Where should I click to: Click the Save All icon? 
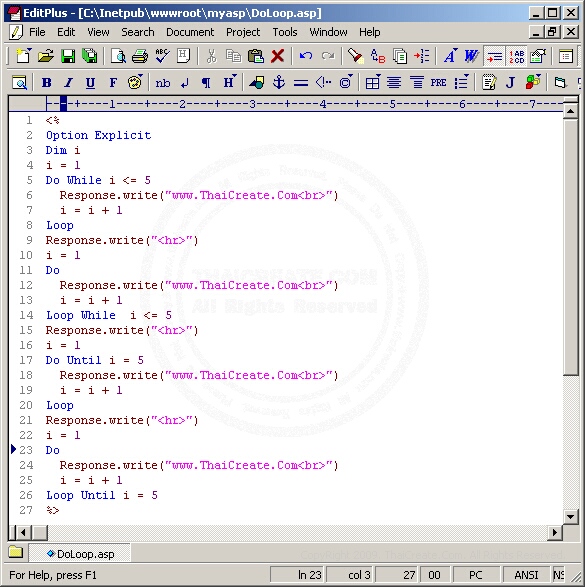coord(90,56)
